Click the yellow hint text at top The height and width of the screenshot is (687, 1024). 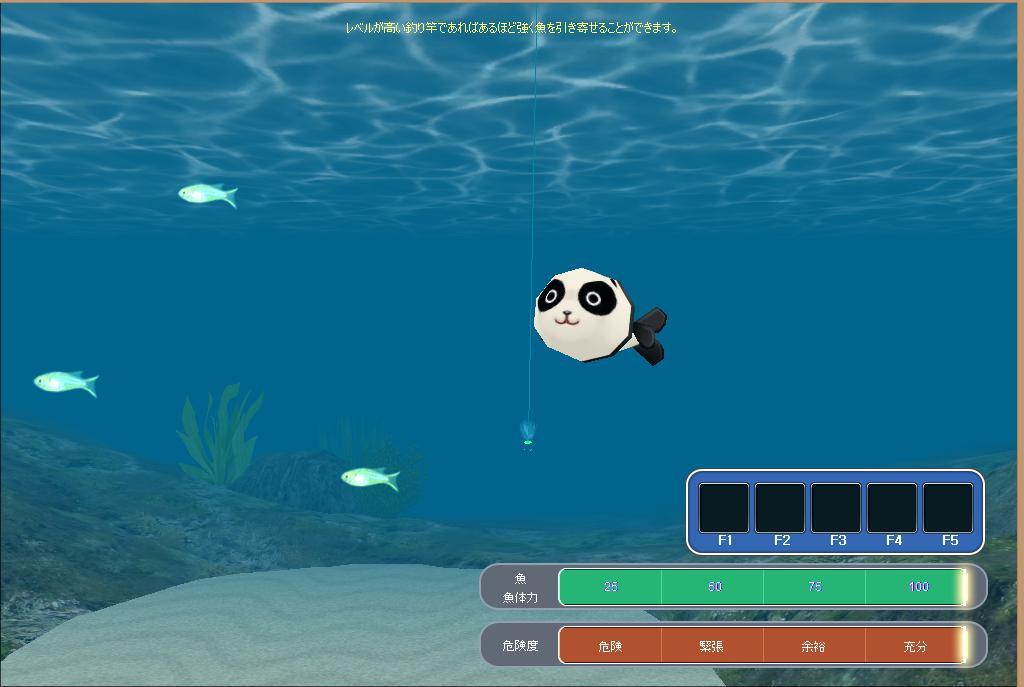point(512,27)
